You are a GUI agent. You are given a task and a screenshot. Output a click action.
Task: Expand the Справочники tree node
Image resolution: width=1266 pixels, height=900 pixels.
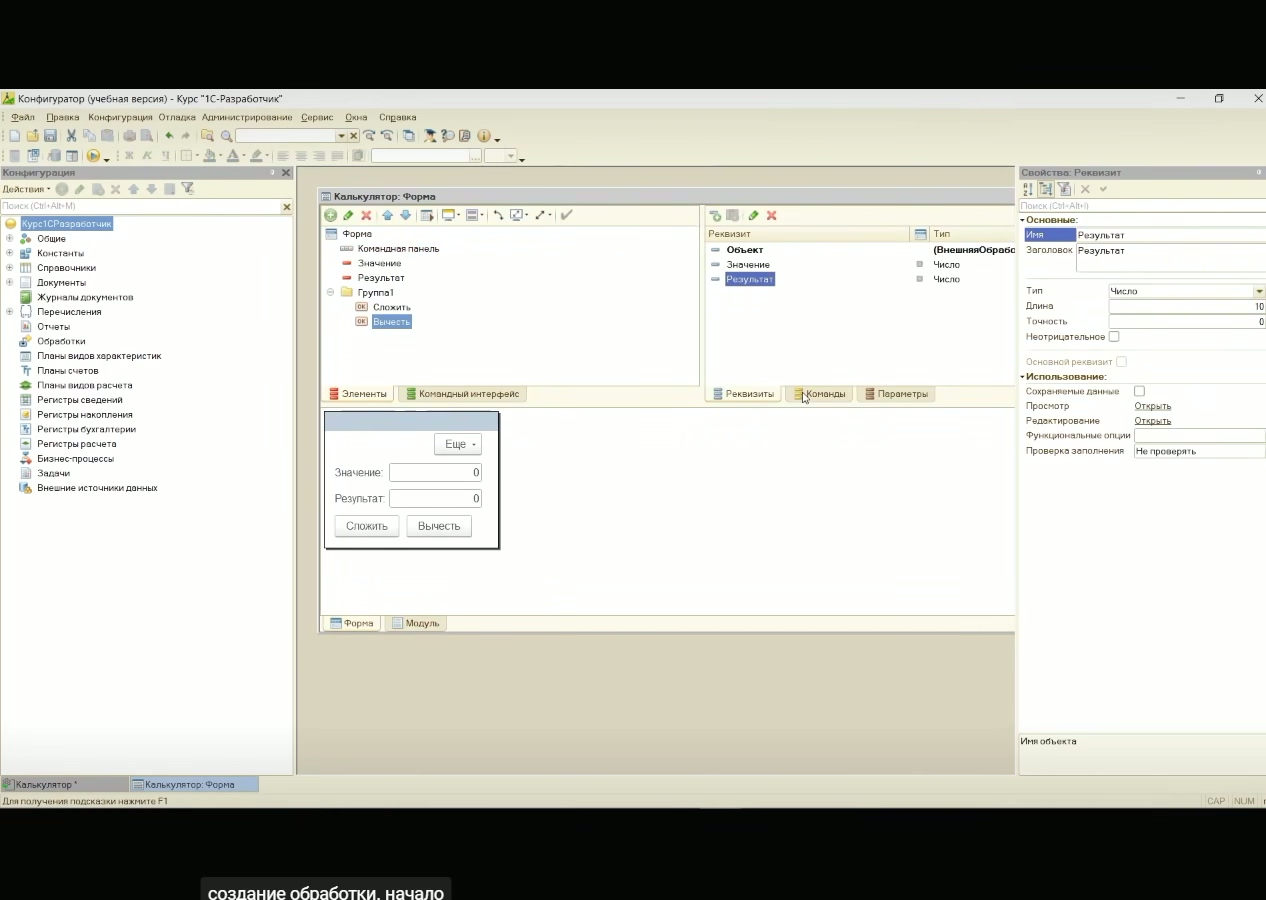(10, 268)
